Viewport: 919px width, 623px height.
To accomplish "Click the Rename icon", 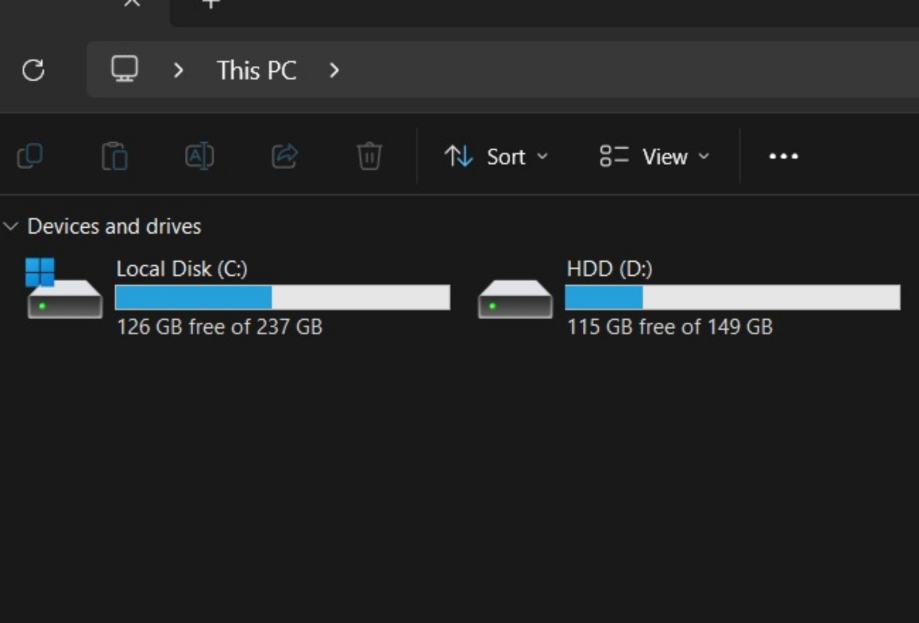I will (200, 156).
